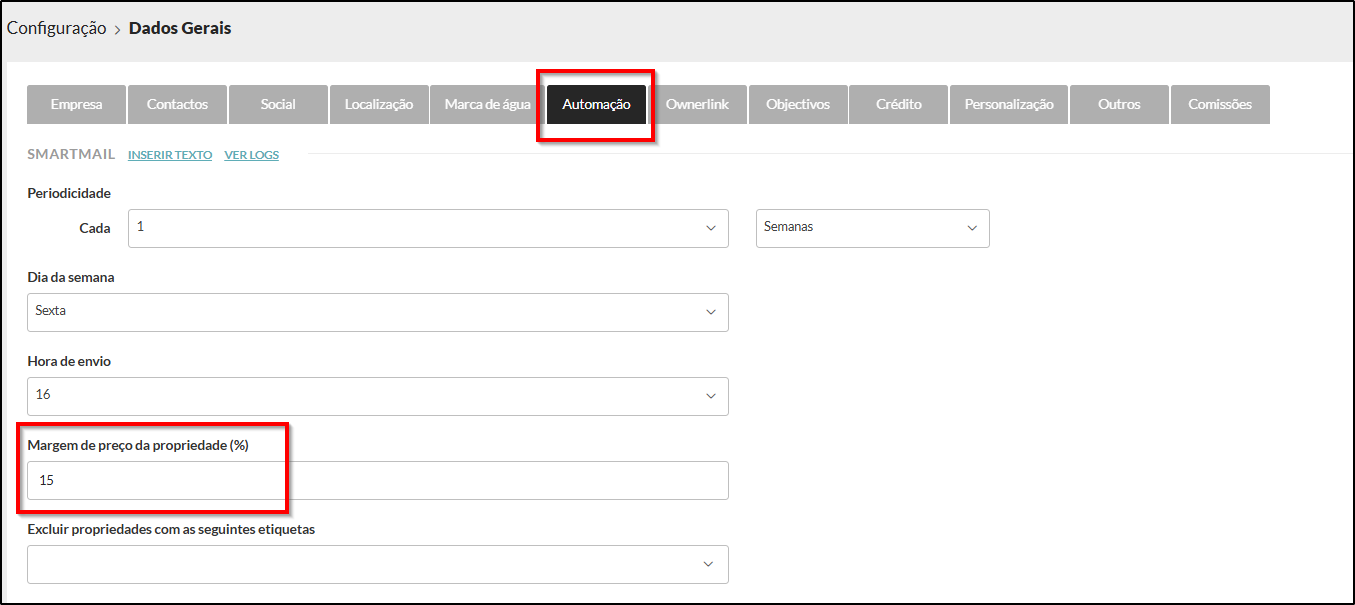
Task: Open the Hora de envio dropdown
Action: pos(378,396)
